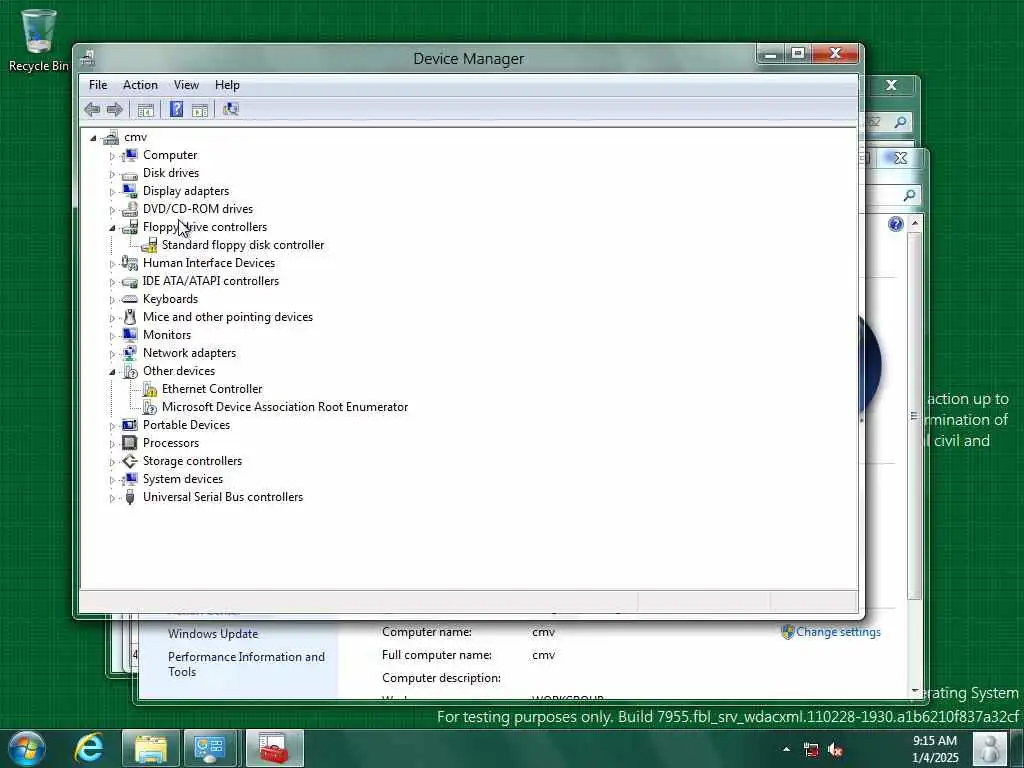Image resolution: width=1024 pixels, height=768 pixels.
Task: Expand the Monitors category
Action: point(112,336)
